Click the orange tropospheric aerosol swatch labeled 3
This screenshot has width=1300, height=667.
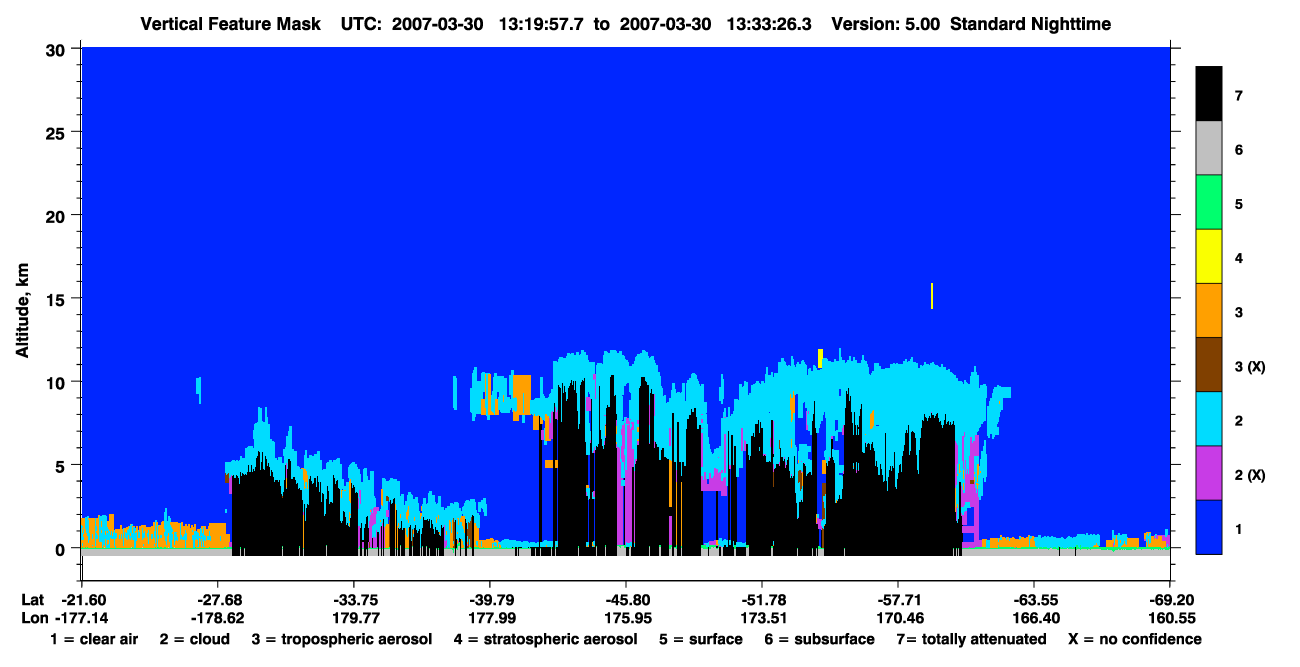(x=1209, y=311)
